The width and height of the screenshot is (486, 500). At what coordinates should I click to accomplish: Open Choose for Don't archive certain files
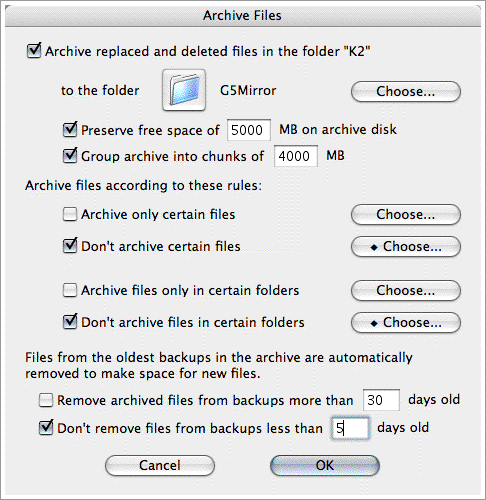406,246
